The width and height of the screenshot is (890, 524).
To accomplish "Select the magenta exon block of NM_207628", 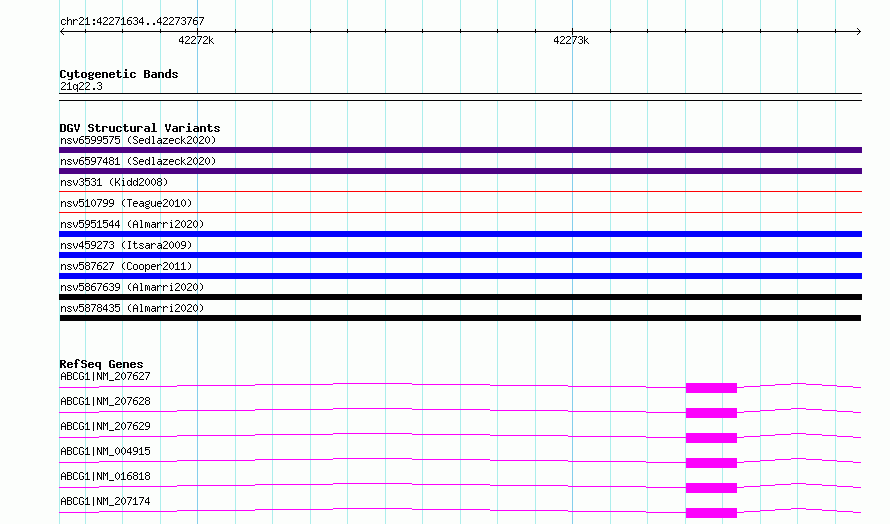I will [711, 413].
